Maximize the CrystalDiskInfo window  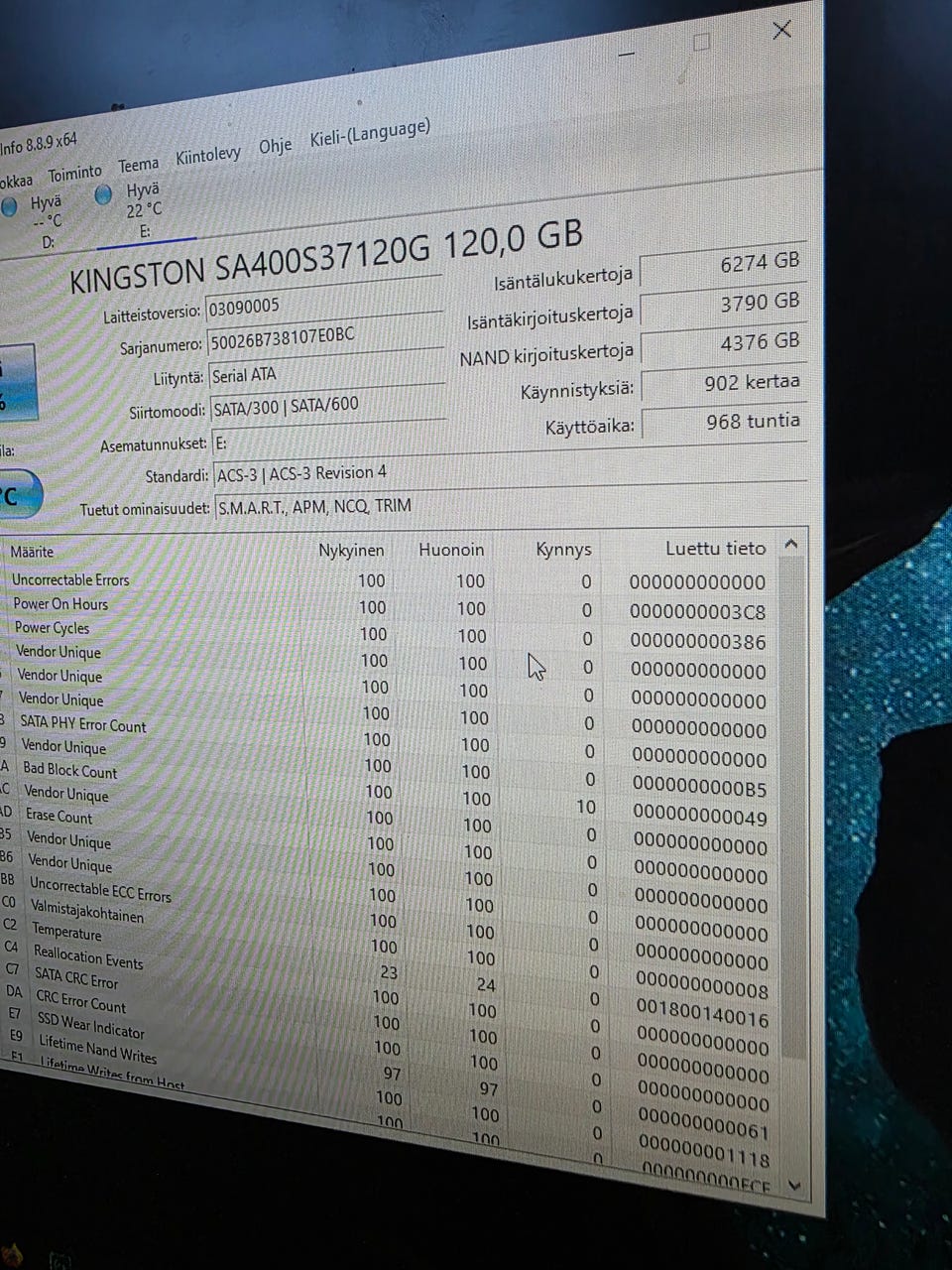701,42
